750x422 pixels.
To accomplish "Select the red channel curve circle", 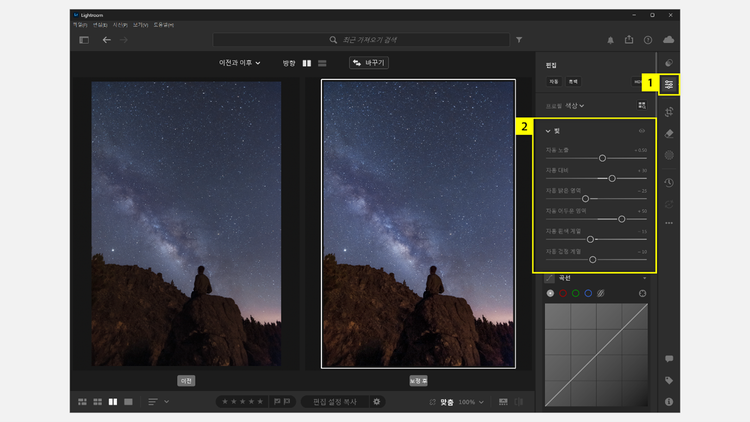I will [x=562, y=293].
